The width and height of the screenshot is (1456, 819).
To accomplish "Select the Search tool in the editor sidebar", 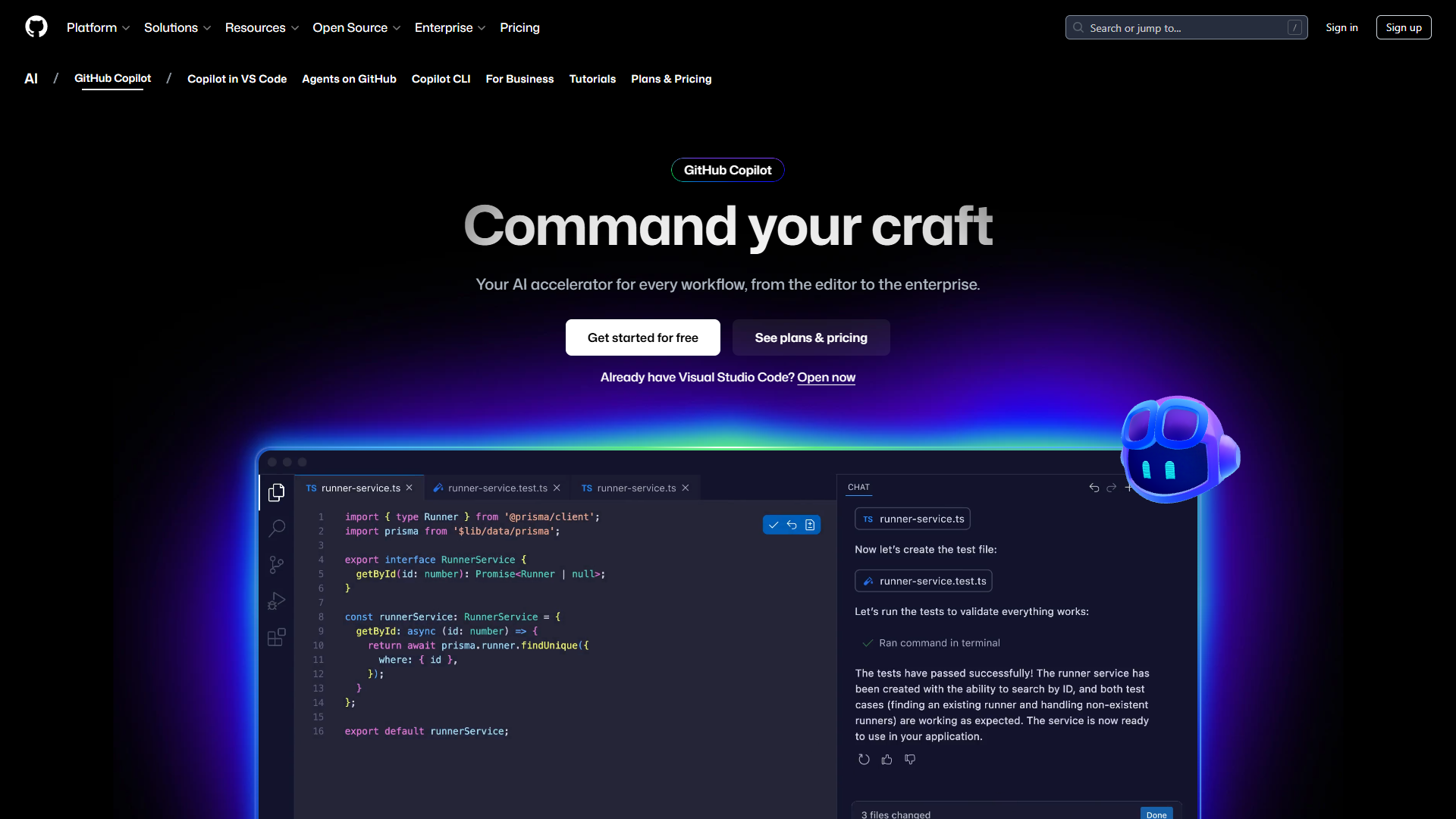I will click(x=276, y=529).
